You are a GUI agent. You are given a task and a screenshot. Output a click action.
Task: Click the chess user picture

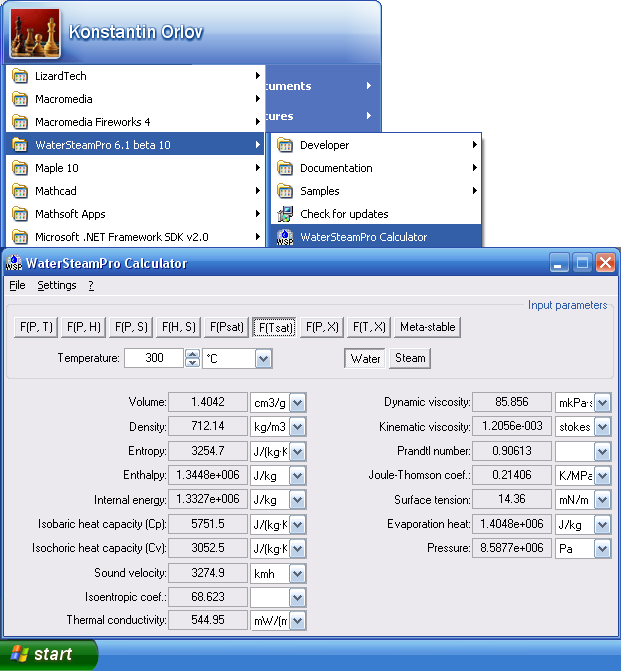tap(35, 33)
